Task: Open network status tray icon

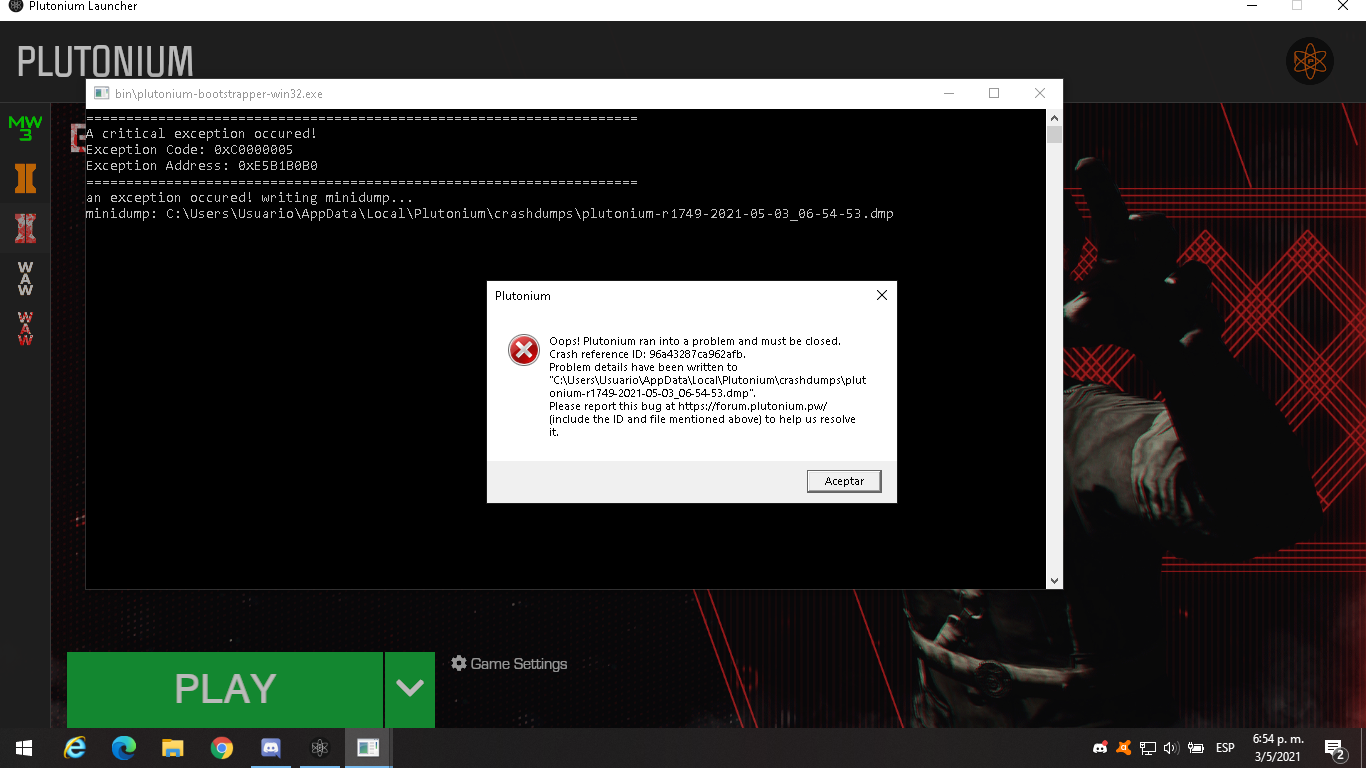Action: pyautogui.click(x=1148, y=748)
